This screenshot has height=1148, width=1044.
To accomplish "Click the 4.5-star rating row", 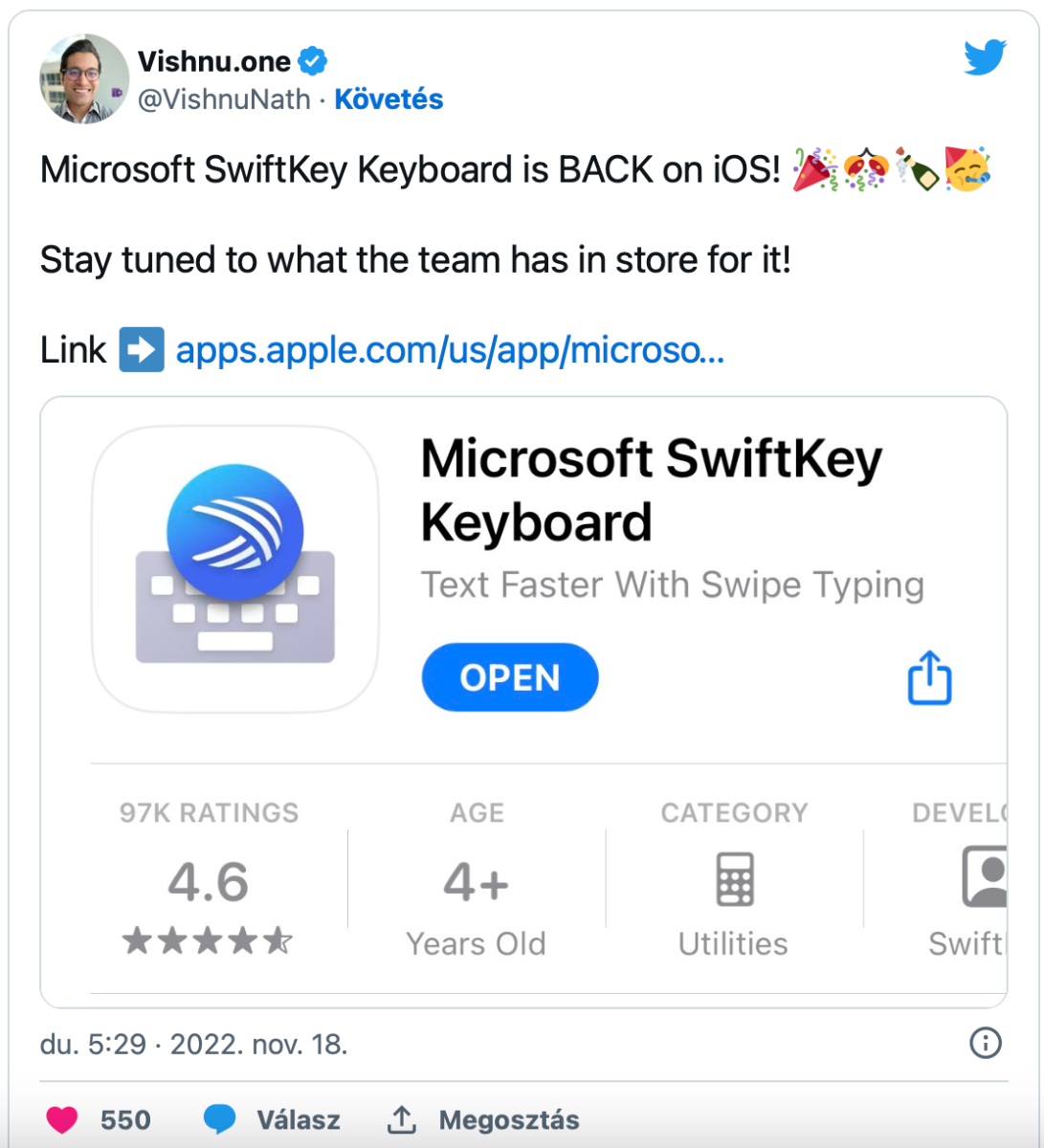I will click(210, 942).
